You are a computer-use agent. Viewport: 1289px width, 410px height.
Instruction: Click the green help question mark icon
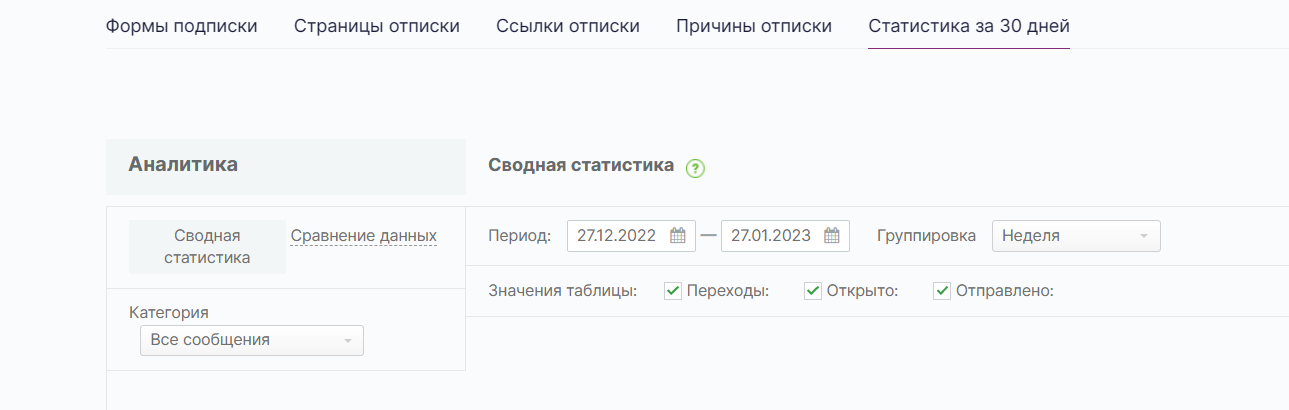[696, 169]
